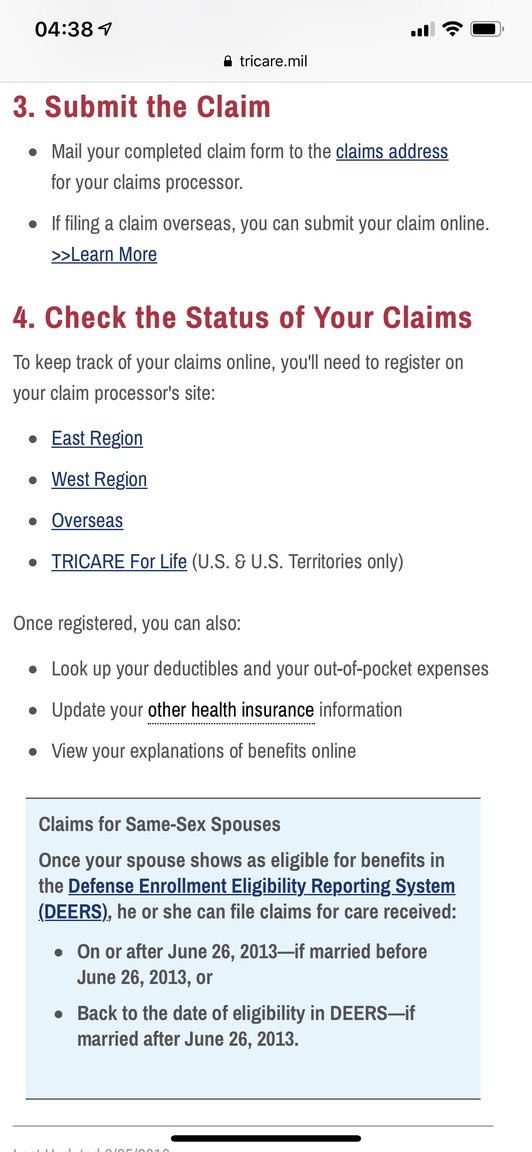This screenshot has height=1152, width=532.
Task: Tap the 04:38 clock in the status bar
Action: [64, 29]
